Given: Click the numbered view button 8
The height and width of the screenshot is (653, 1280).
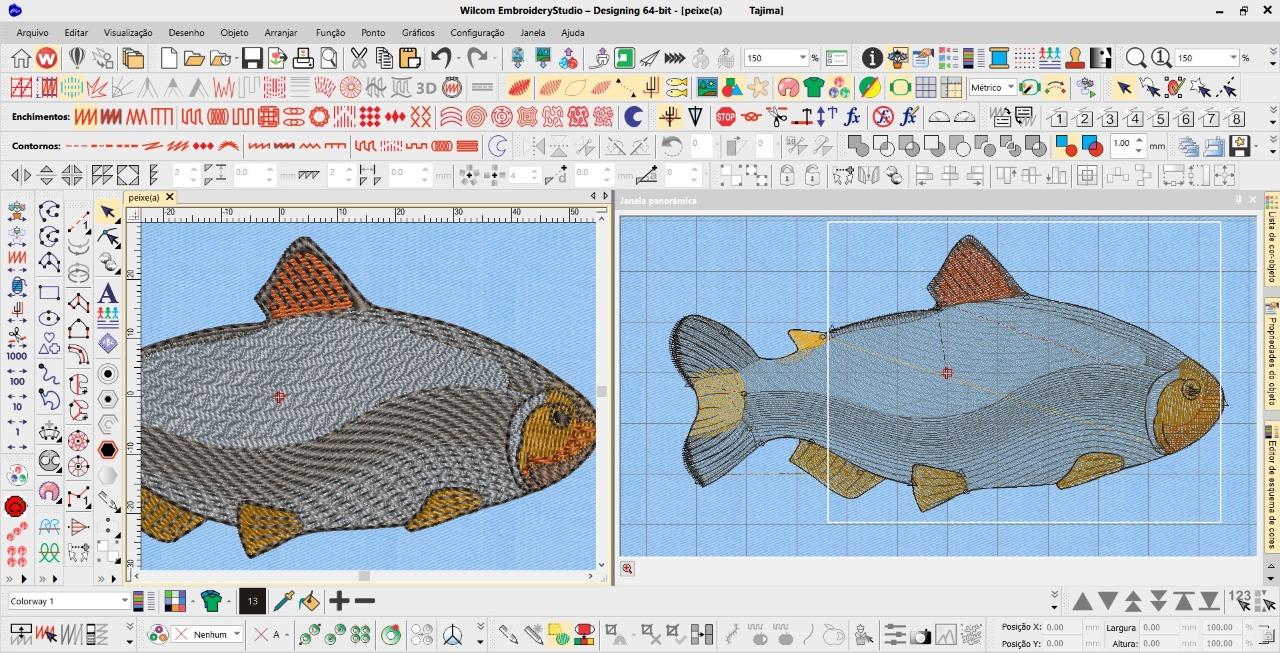Looking at the screenshot, I should pyautogui.click(x=1236, y=118).
